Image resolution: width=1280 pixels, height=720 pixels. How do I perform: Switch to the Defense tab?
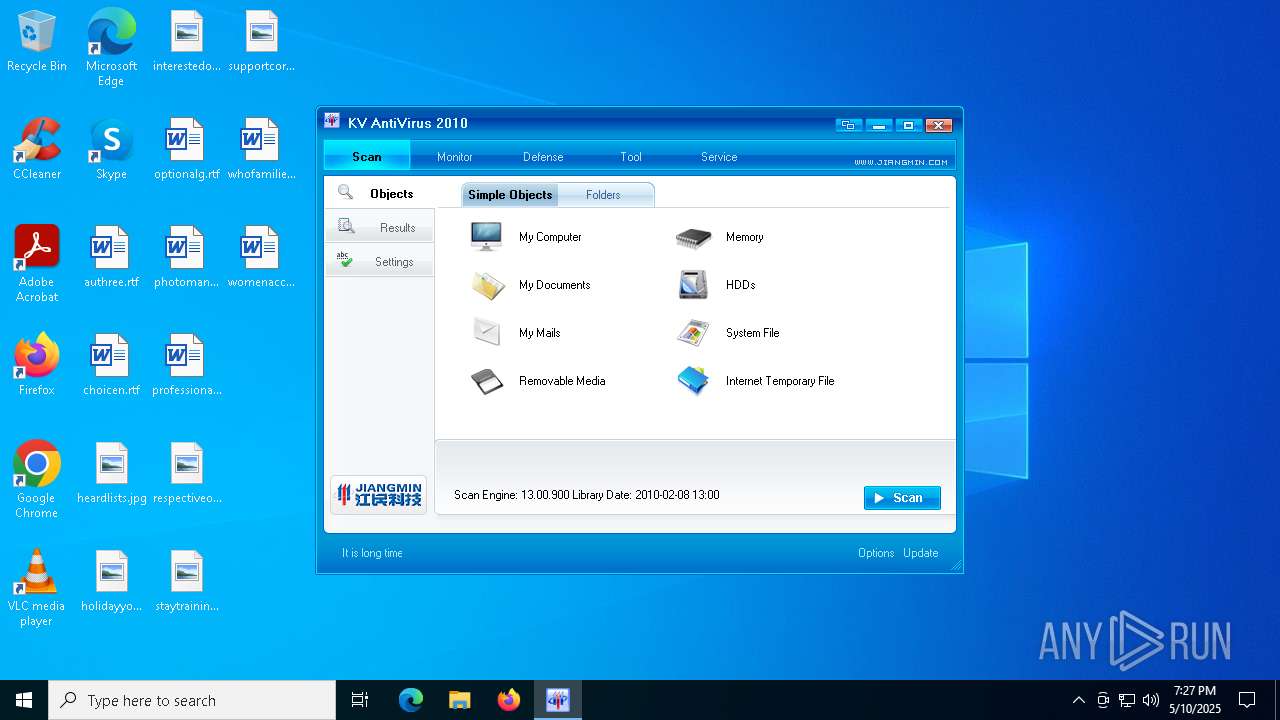543,156
